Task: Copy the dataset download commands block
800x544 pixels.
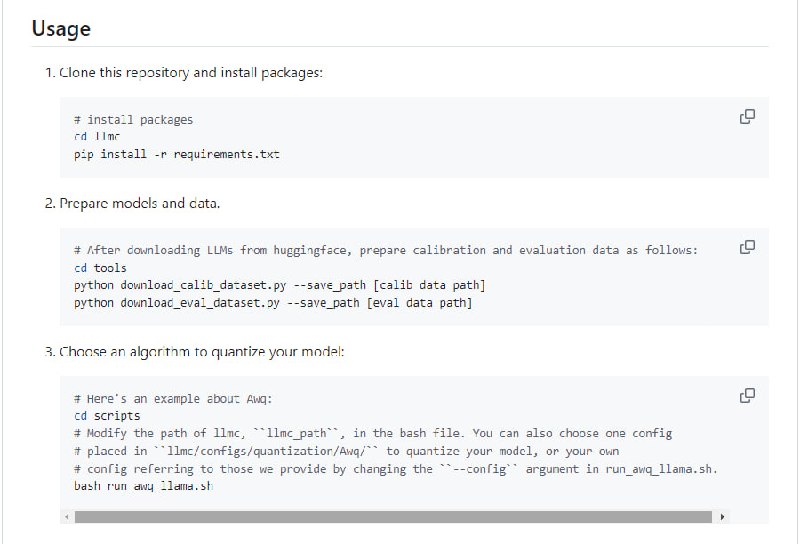Action: click(746, 247)
